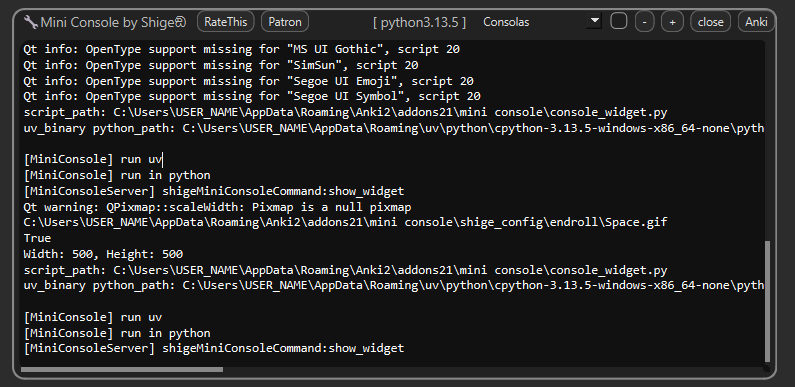This screenshot has width=795, height=387.
Task: Decrease font size with the minus button
Action: point(644,22)
